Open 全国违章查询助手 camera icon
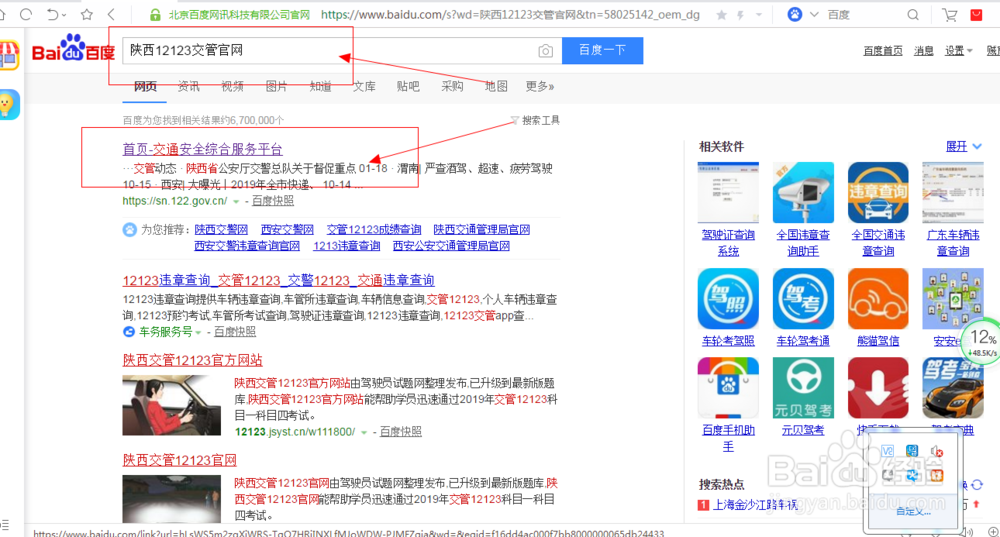The height and width of the screenshot is (537, 1000). coord(803,193)
